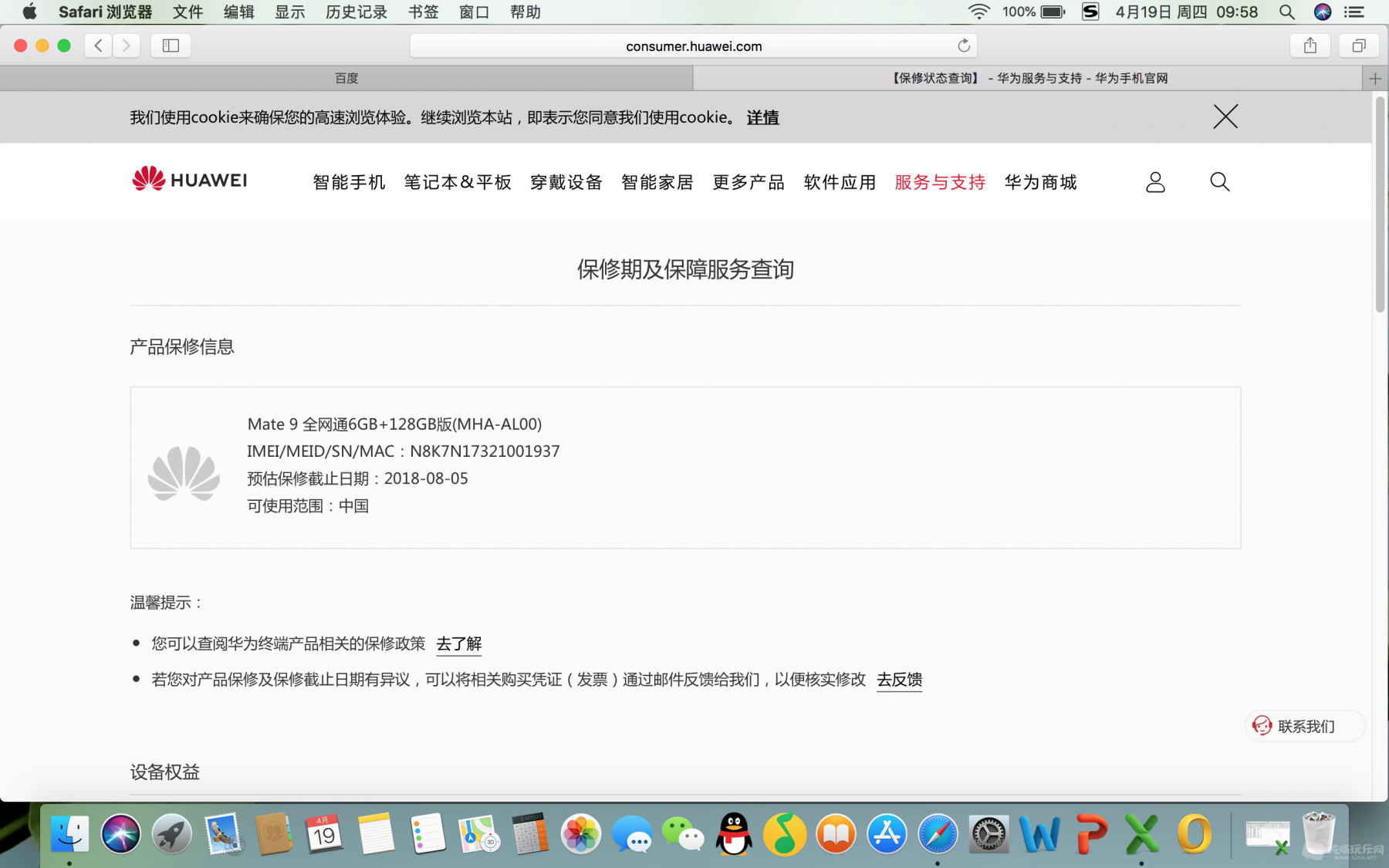This screenshot has height=868, width=1389.
Task: Open Reminders in the Dock
Action: [428, 834]
